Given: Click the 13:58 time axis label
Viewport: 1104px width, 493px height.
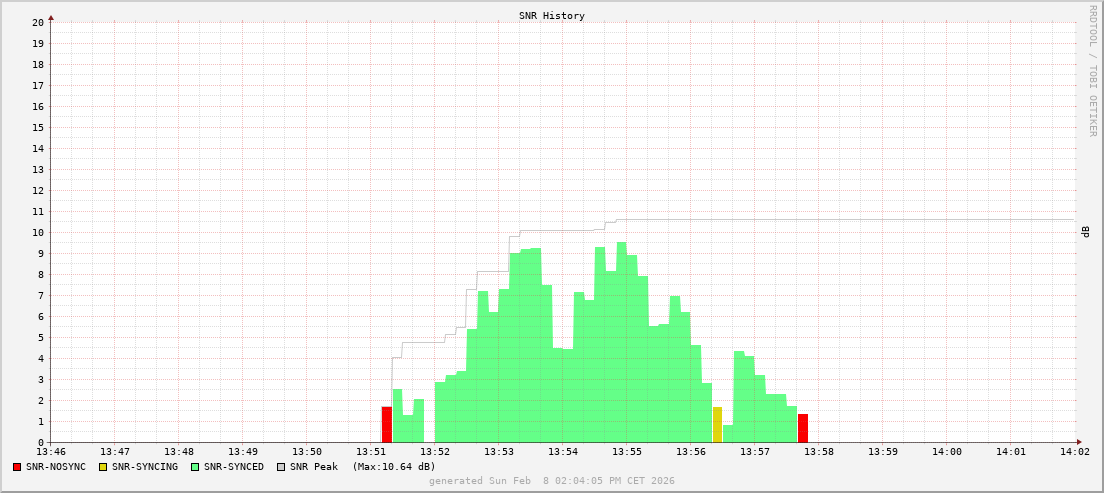Looking at the screenshot, I should pyautogui.click(x=819, y=452).
